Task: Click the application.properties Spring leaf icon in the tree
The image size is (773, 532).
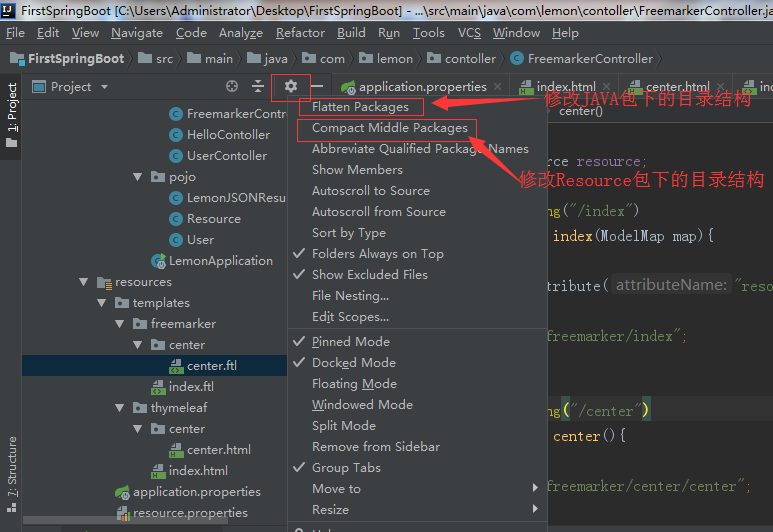Action: click(x=122, y=492)
